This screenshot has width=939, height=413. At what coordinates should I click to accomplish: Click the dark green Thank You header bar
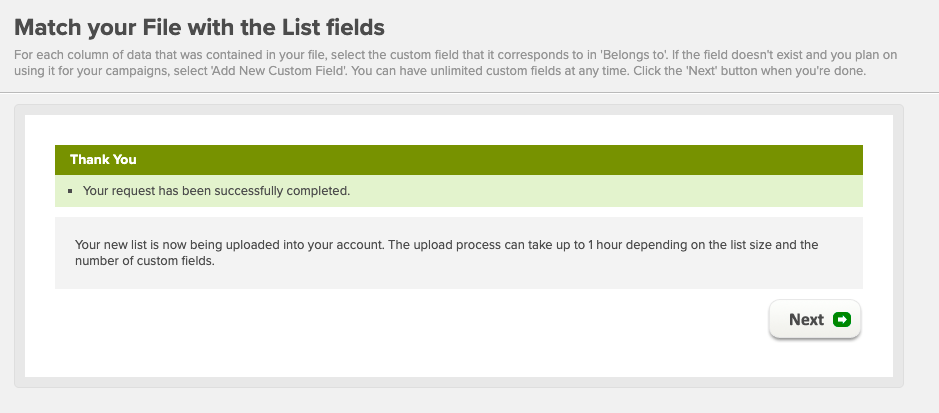coord(459,160)
